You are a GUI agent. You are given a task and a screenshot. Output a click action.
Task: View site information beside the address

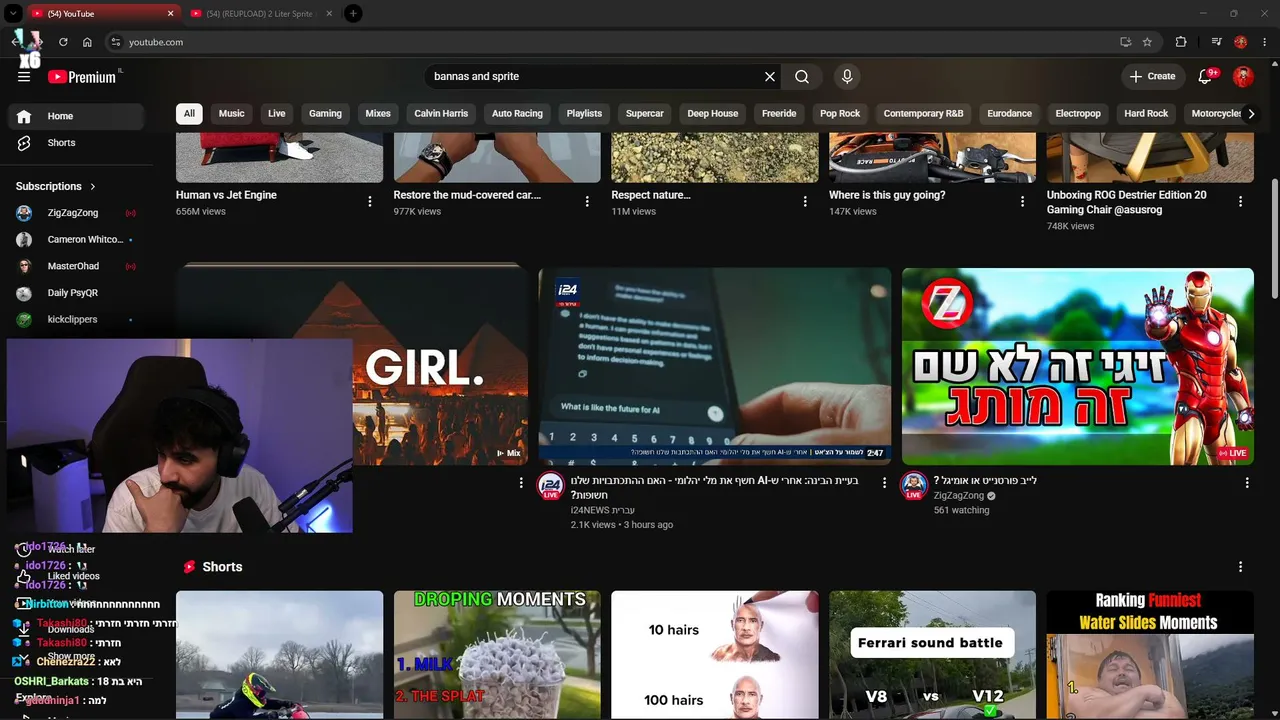pyautogui.click(x=116, y=42)
